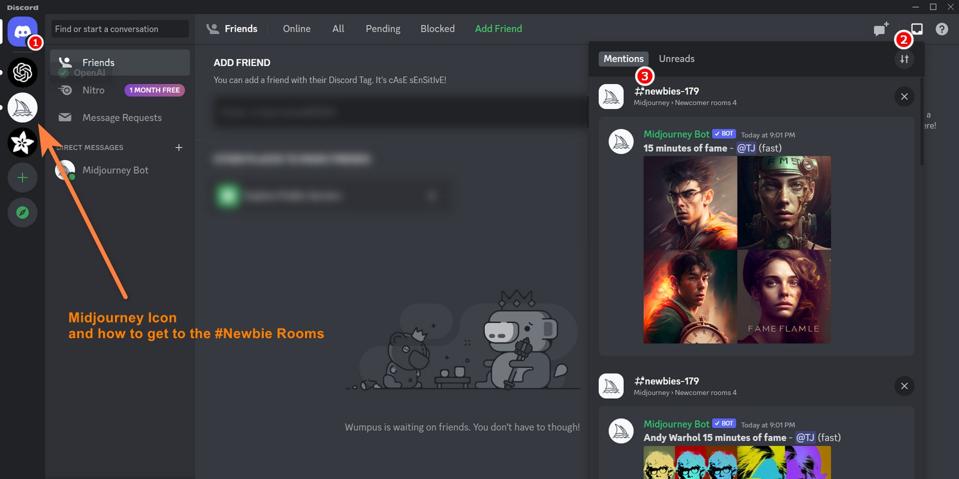959x479 pixels.
Task: Open Message Requests in sidebar
Action: (120, 117)
